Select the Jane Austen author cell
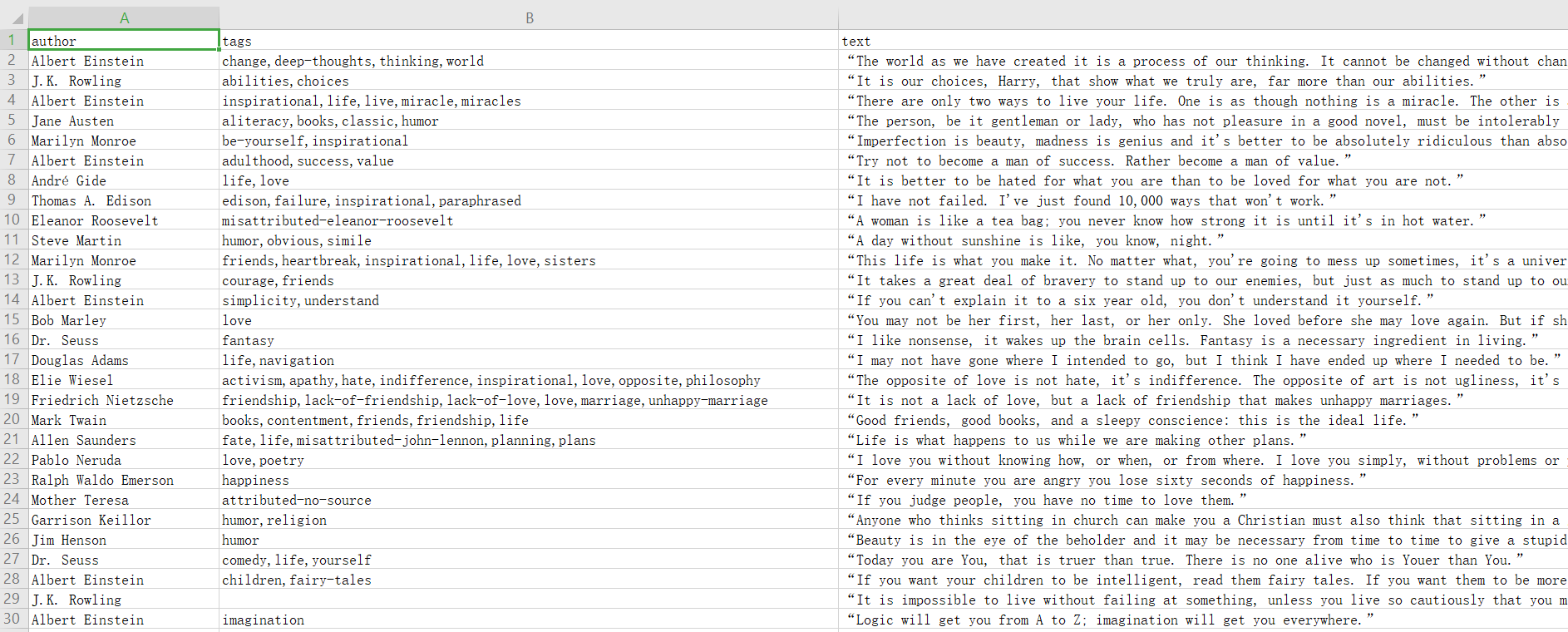Screen dimensions: 1568x632 coord(124,121)
